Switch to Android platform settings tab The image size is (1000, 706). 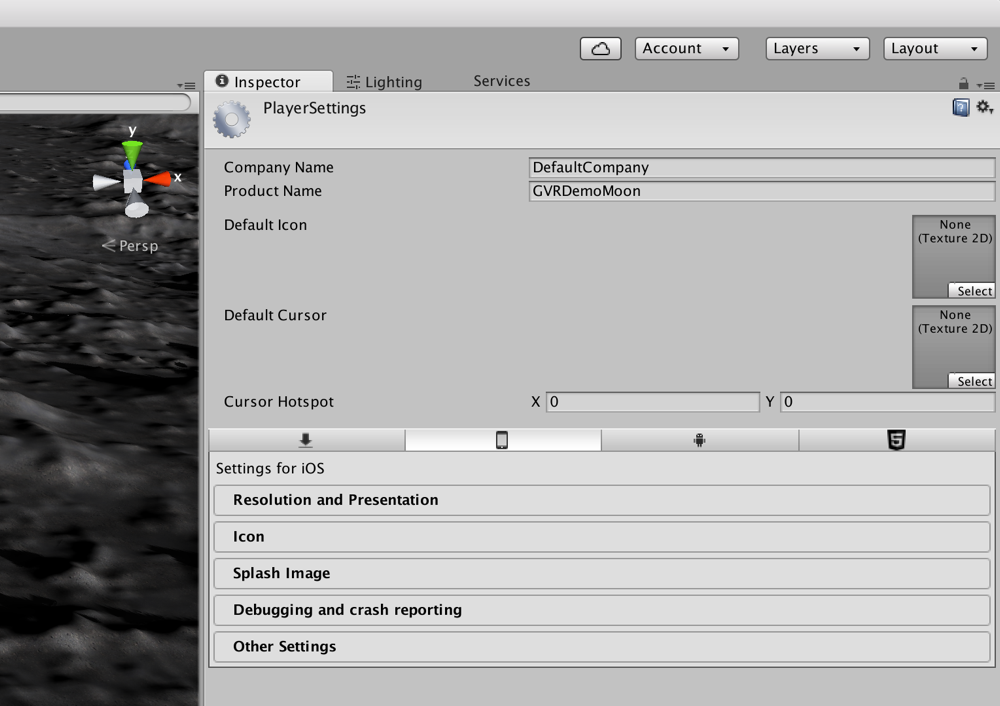tap(700, 440)
